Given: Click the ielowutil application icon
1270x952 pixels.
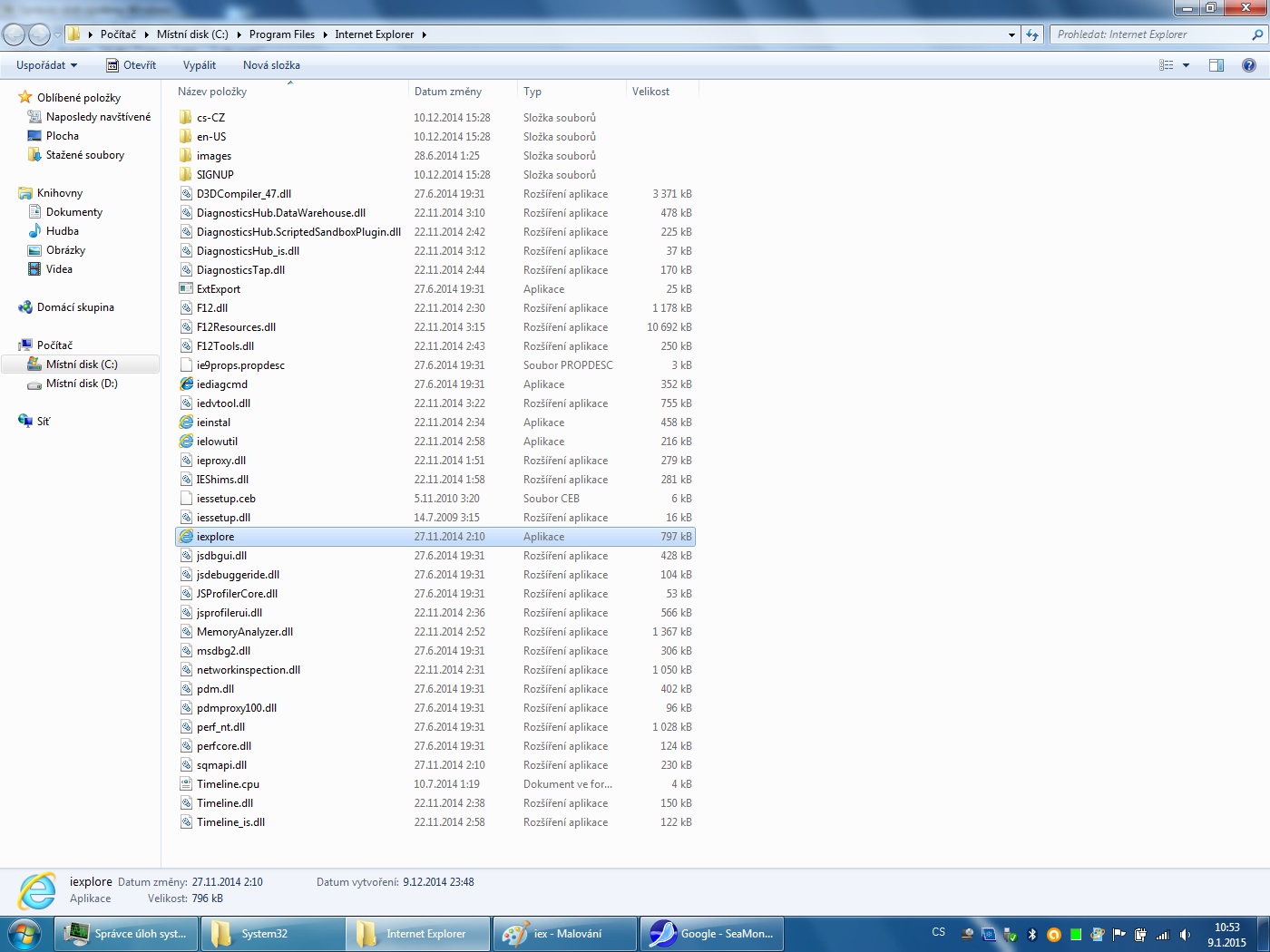Looking at the screenshot, I should tap(186, 442).
